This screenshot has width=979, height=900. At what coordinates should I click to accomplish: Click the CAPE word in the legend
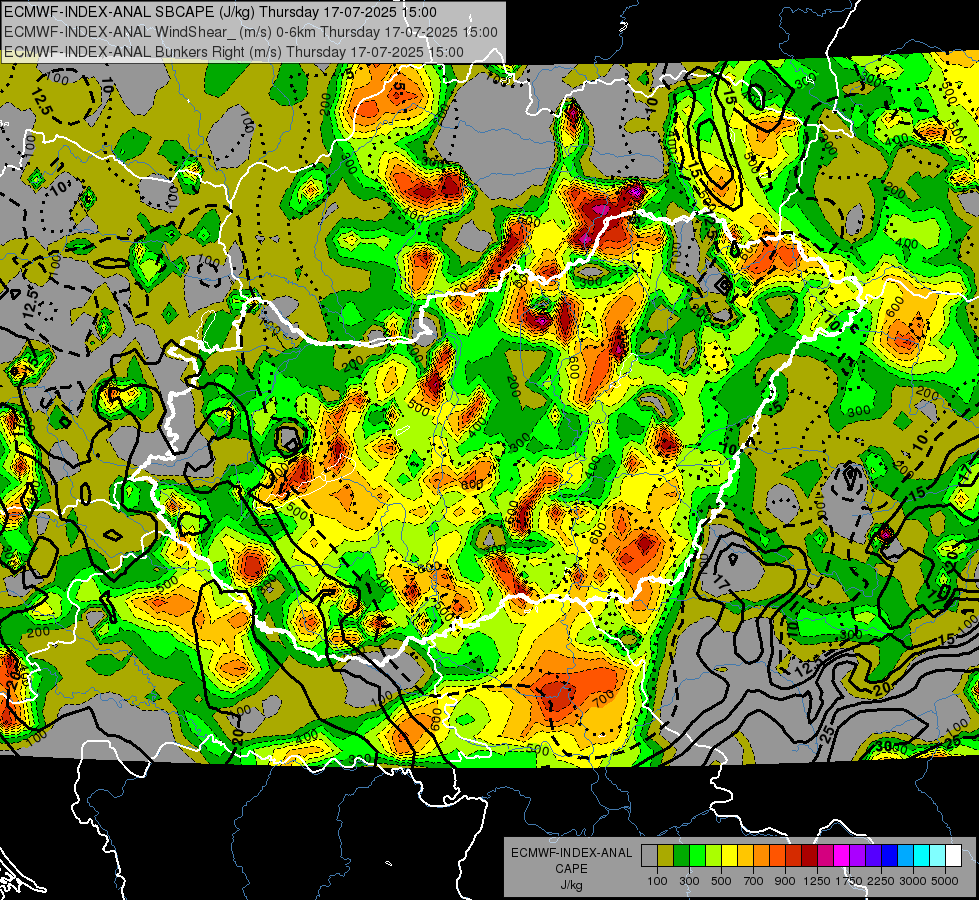(x=571, y=869)
